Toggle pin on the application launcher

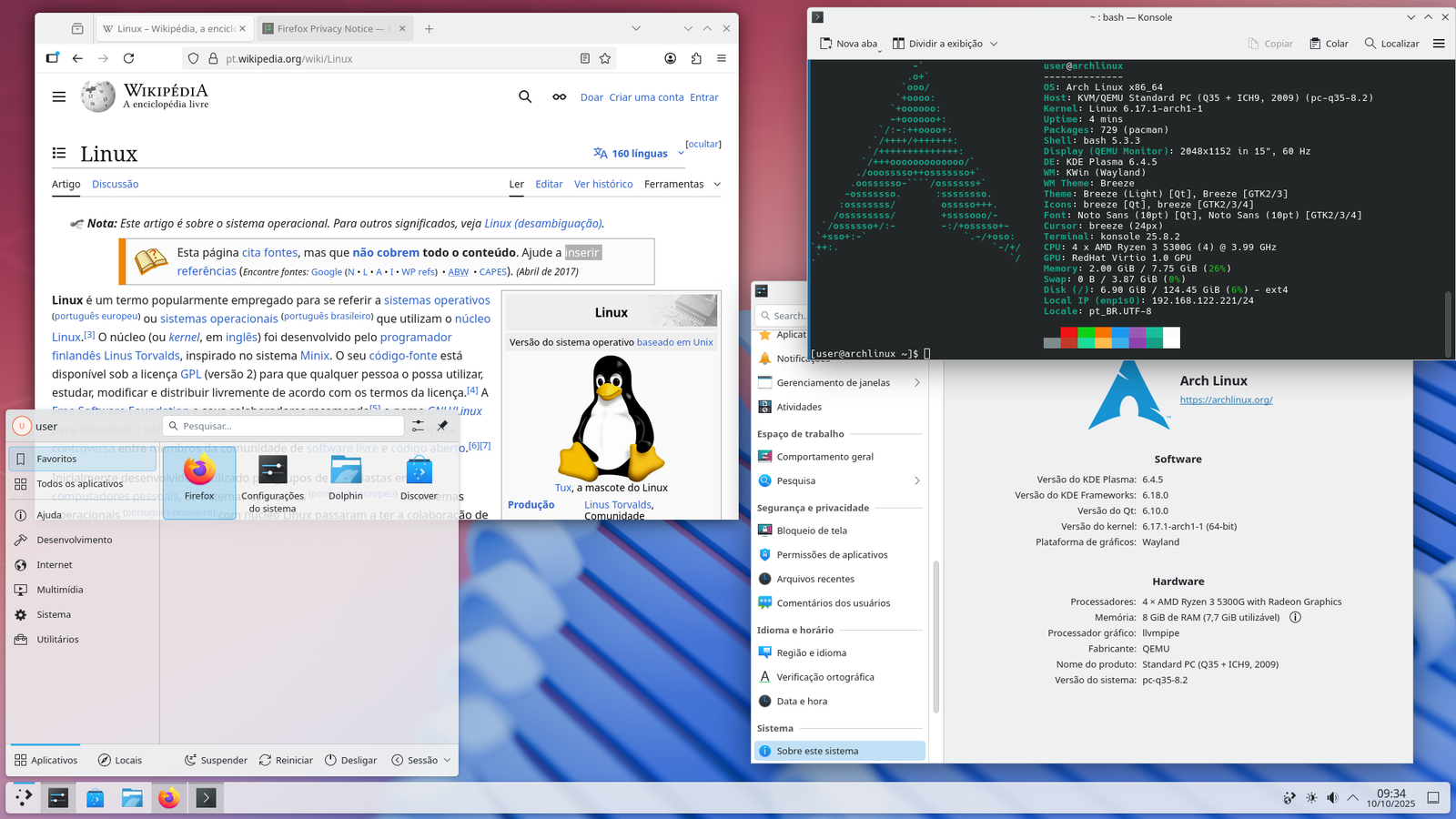pyautogui.click(x=442, y=426)
